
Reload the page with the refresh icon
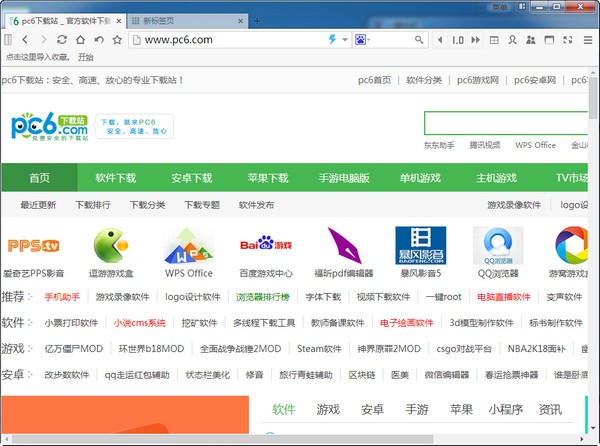62,40
